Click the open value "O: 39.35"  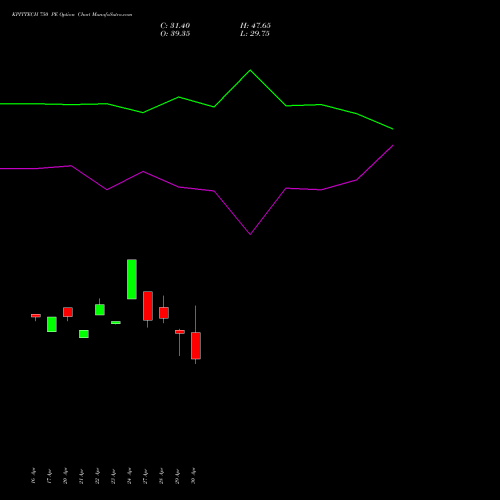(175, 34)
